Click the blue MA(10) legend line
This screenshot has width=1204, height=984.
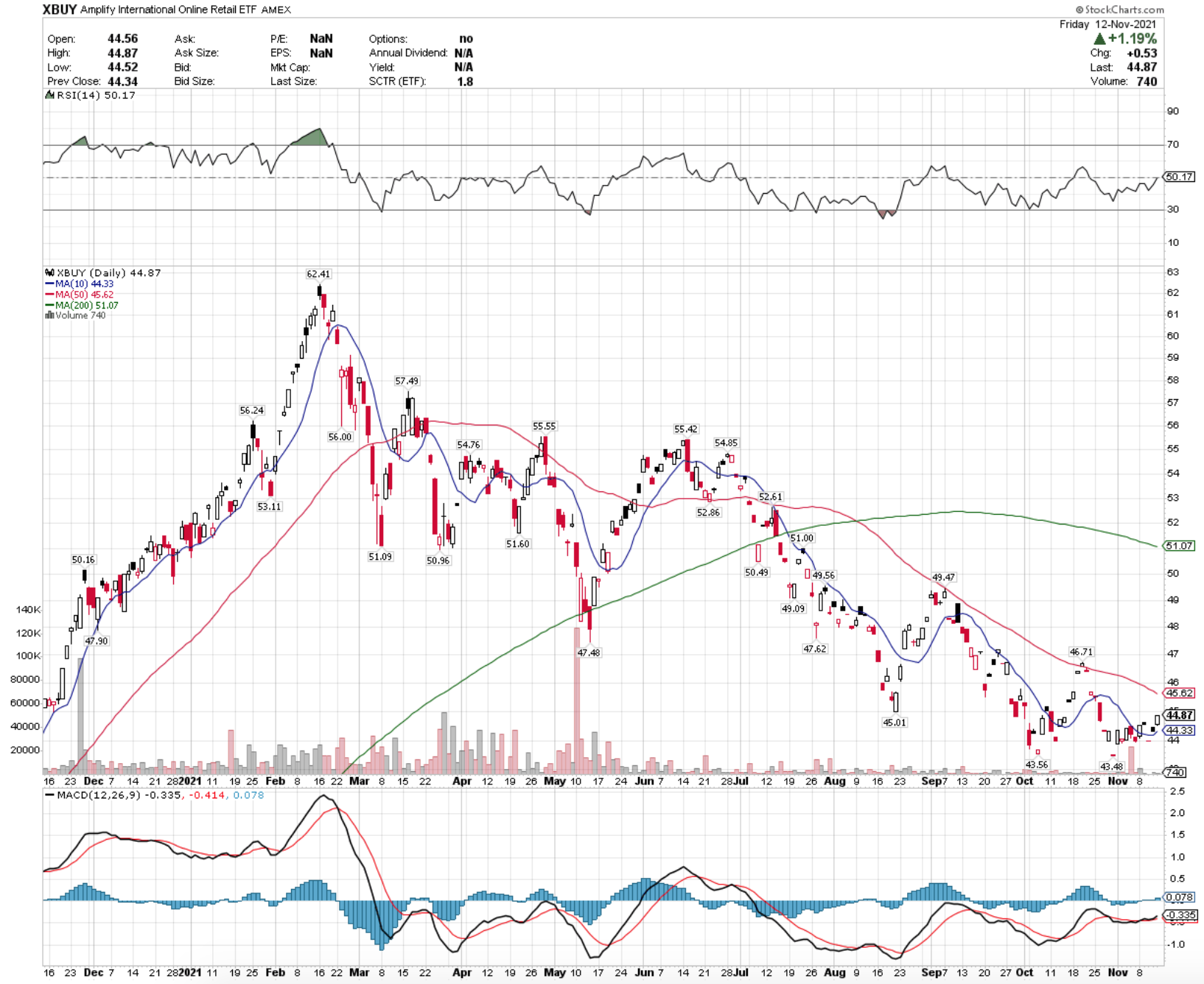(49, 284)
